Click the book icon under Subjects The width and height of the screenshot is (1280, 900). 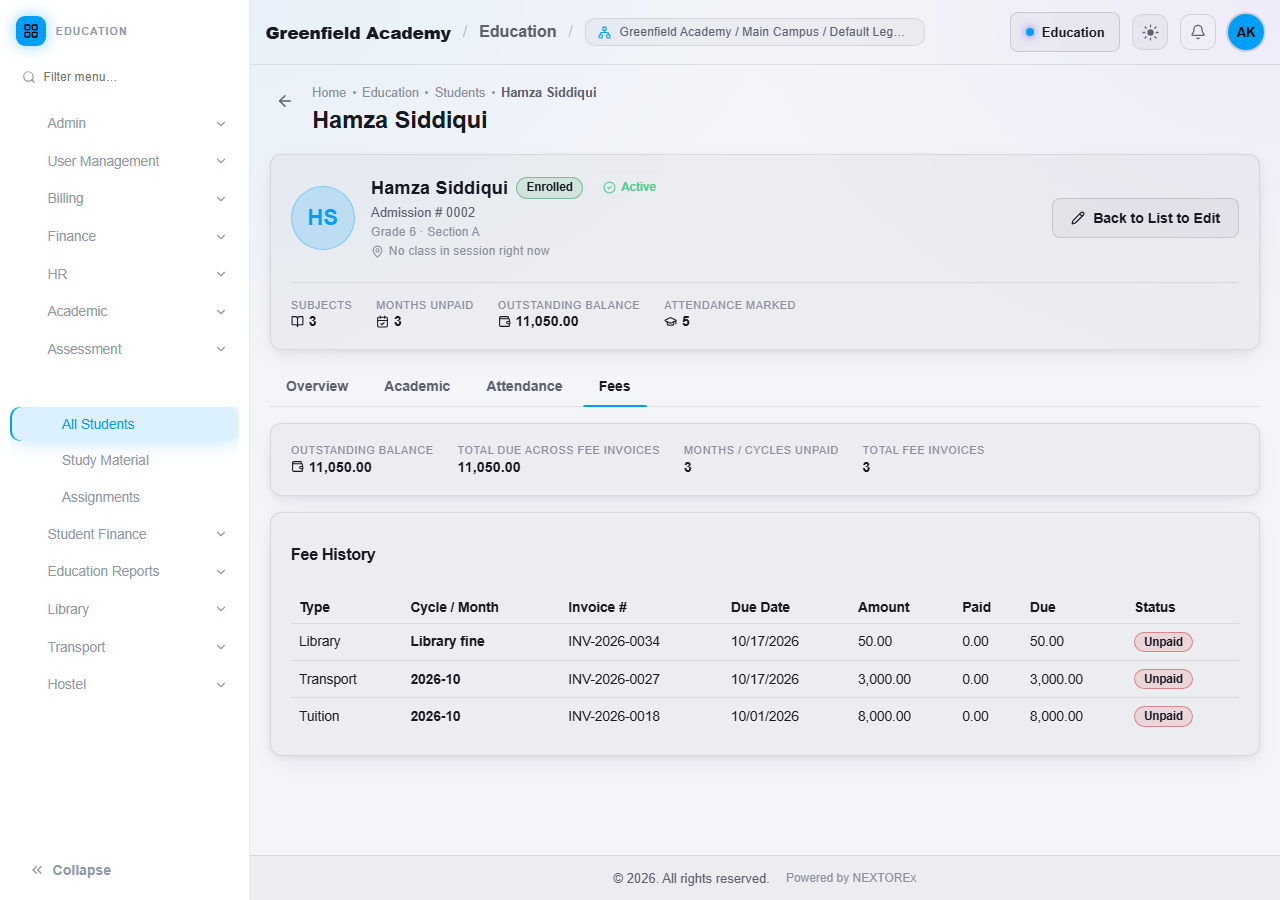click(x=297, y=322)
